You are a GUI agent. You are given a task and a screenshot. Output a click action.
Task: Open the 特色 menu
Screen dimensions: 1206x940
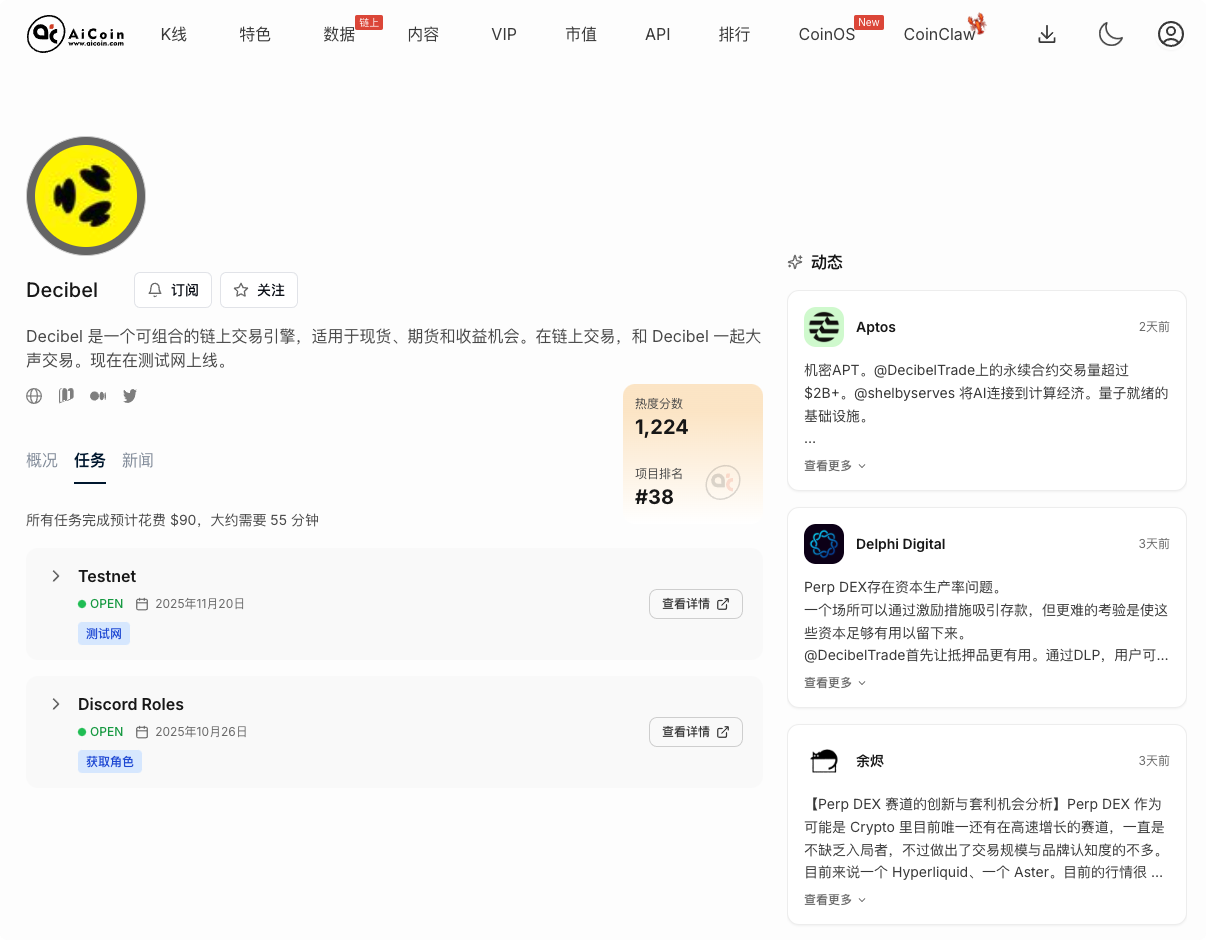tap(255, 34)
